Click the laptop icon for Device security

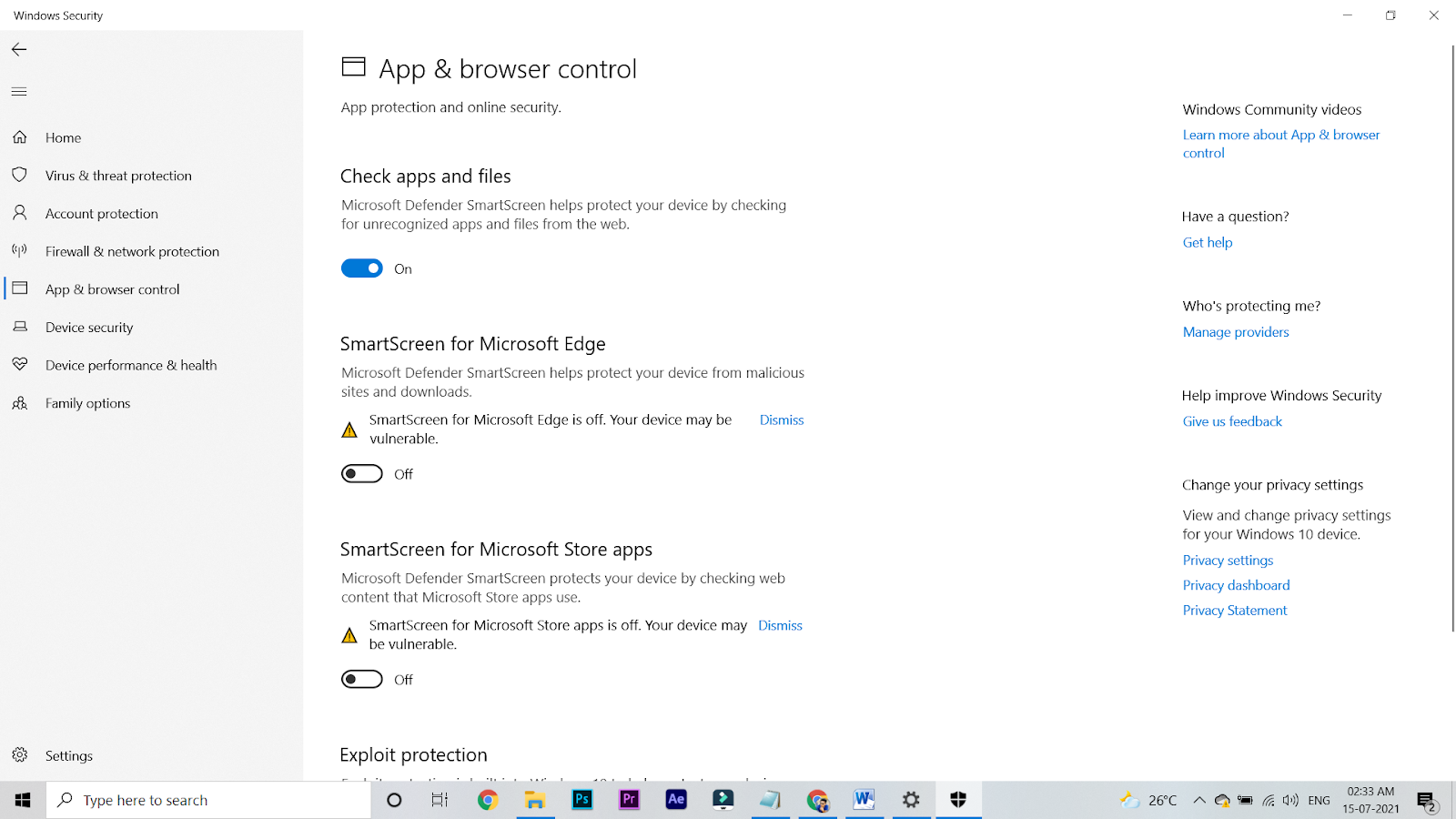click(x=20, y=327)
